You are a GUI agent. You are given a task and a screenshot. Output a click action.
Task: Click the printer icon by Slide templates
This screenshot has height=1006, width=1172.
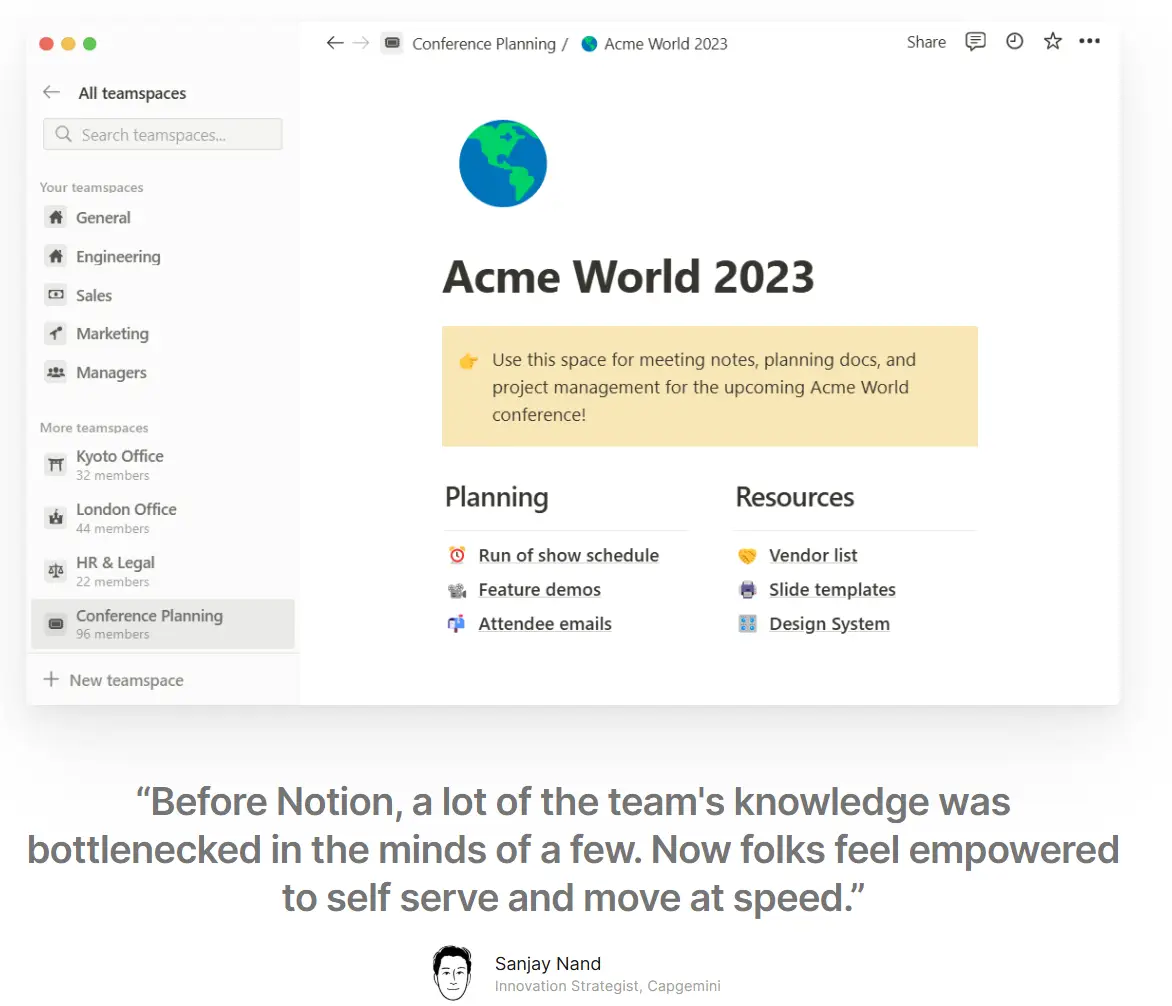pos(747,590)
